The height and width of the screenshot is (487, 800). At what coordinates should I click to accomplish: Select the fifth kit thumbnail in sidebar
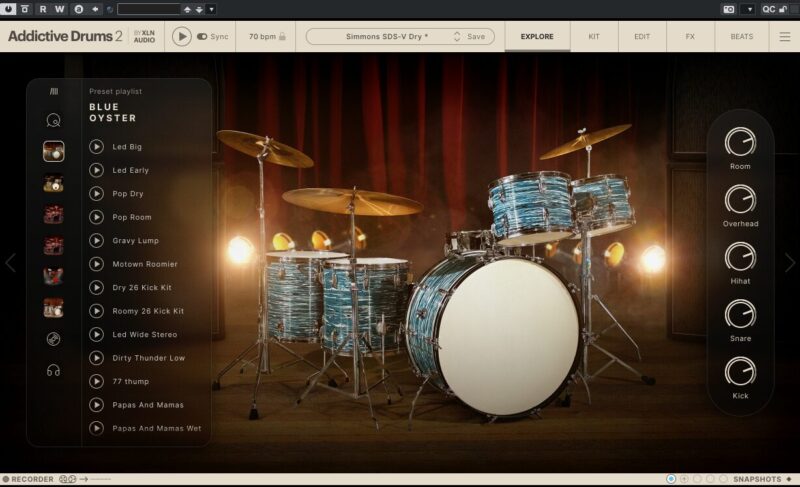point(54,277)
